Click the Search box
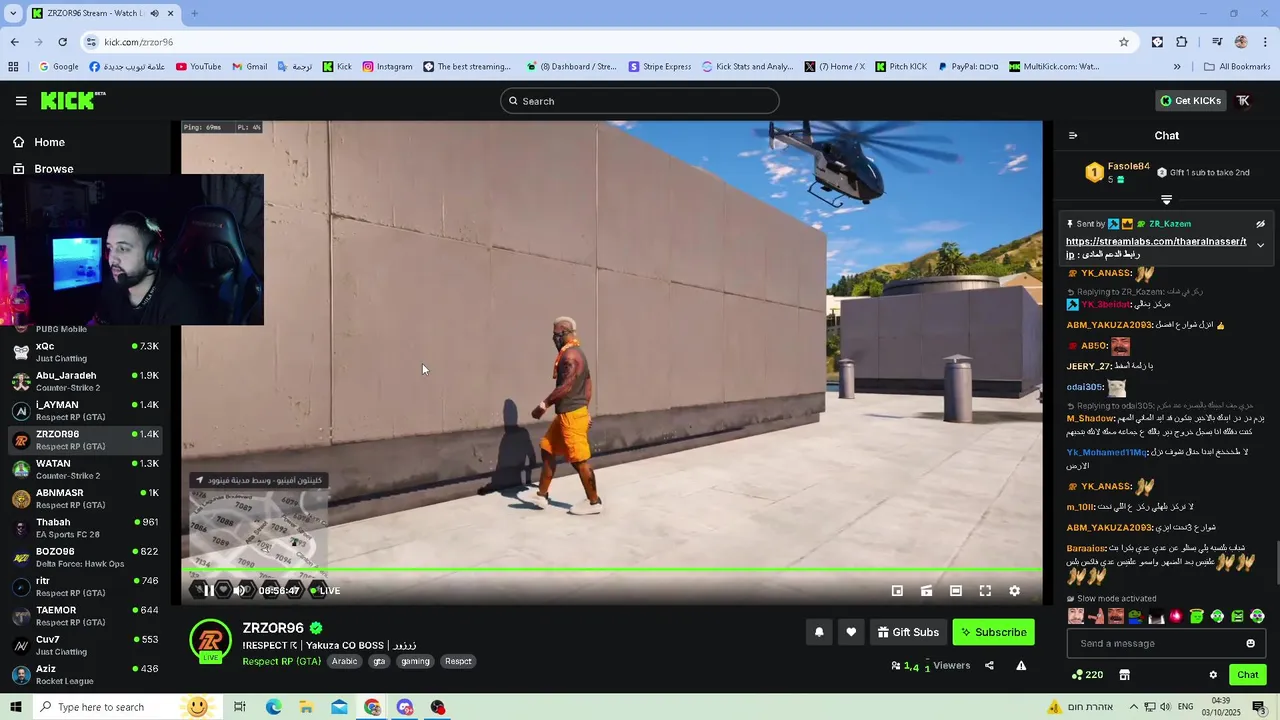The height and width of the screenshot is (720, 1280). pyautogui.click(x=640, y=101)
